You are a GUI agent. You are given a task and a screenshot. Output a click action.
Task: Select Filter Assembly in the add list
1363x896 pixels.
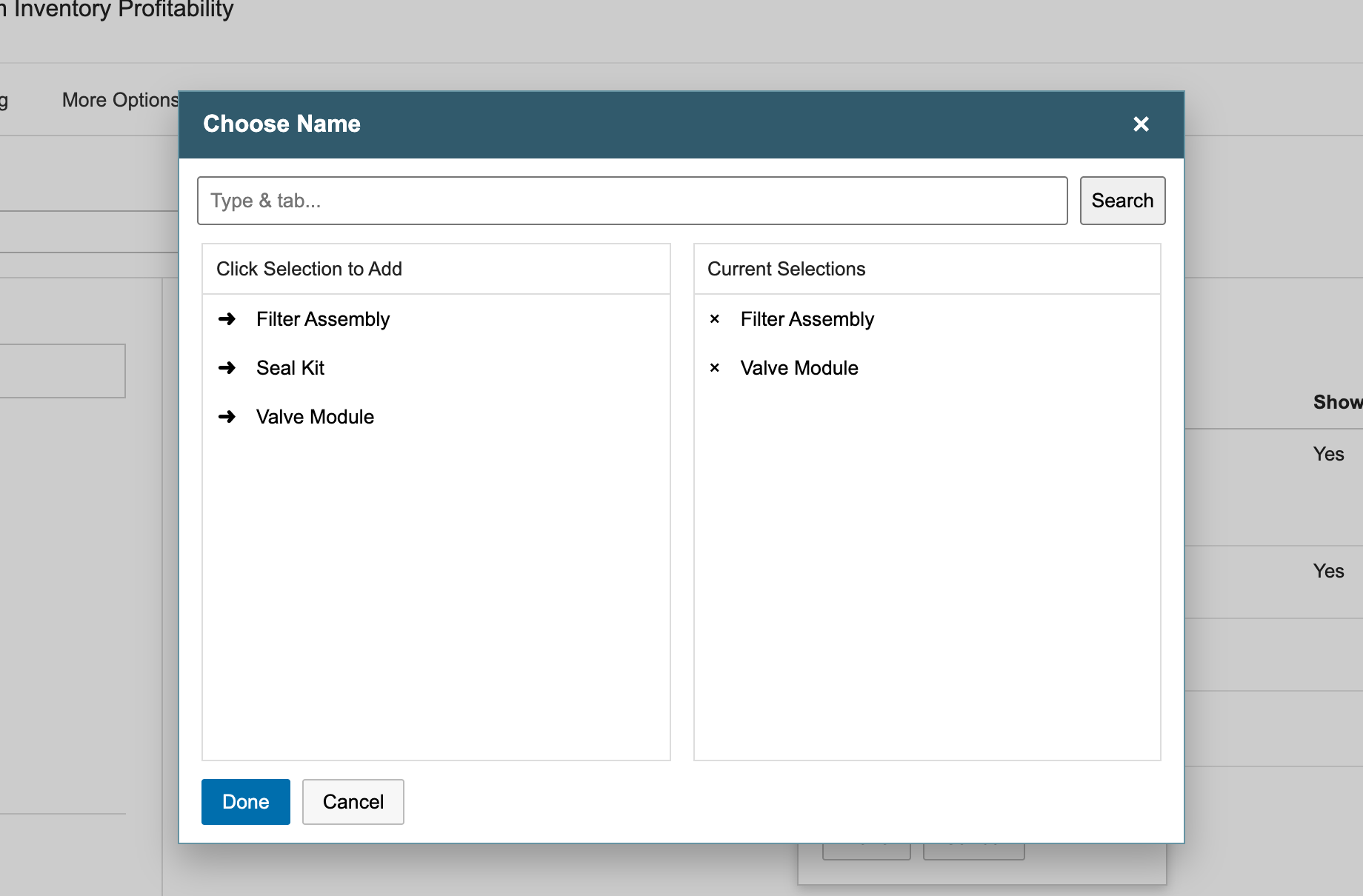pos(323,319)
